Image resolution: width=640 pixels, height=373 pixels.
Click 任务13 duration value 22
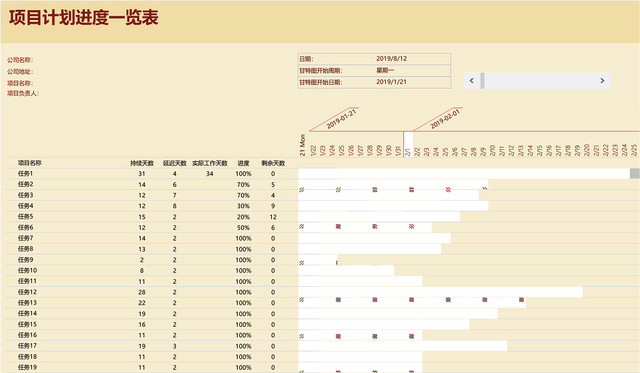coord(142,303)
